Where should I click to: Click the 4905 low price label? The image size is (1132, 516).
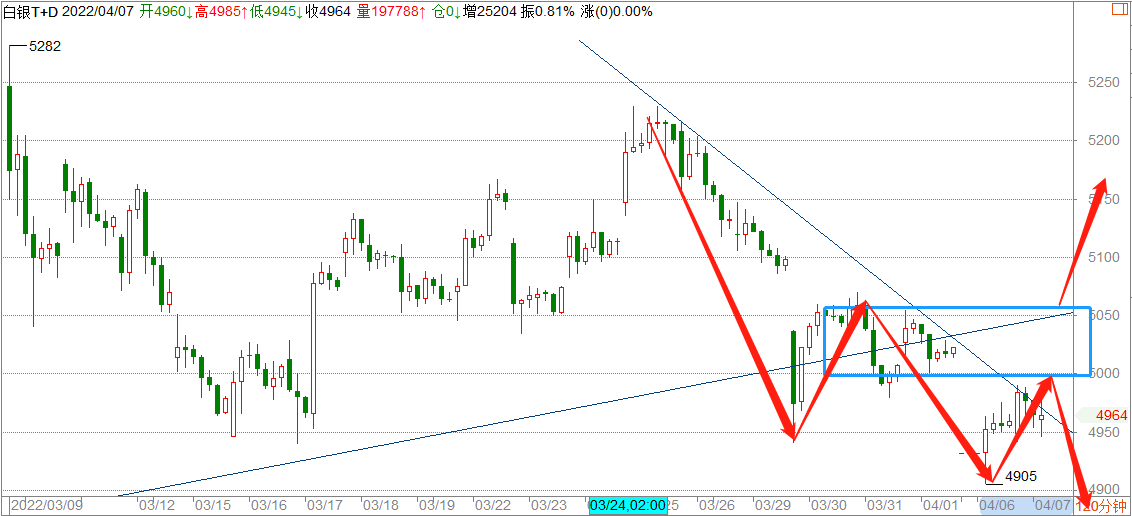[x=1021, y=476]
